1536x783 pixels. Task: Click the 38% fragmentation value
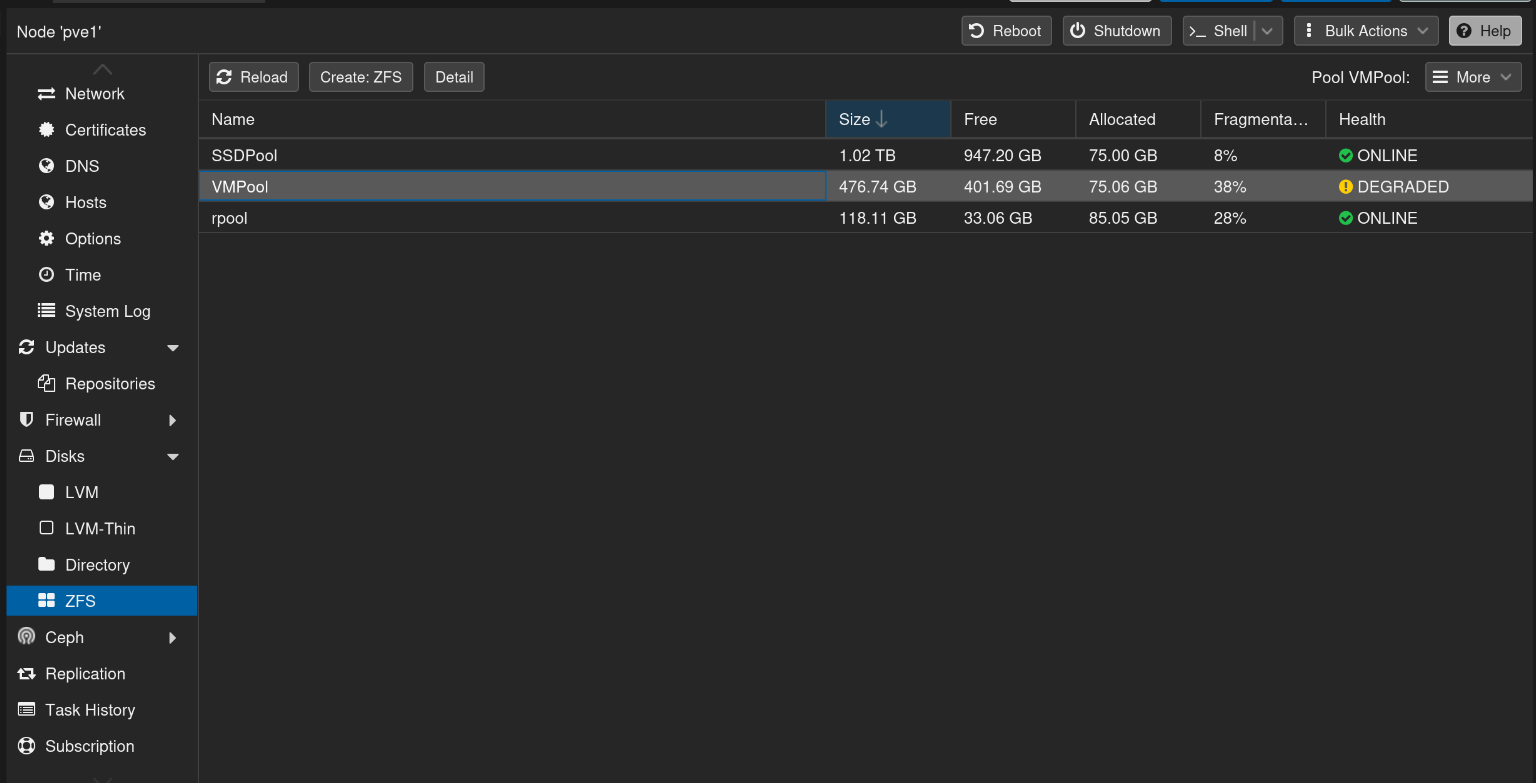(x=1230, y=187)
